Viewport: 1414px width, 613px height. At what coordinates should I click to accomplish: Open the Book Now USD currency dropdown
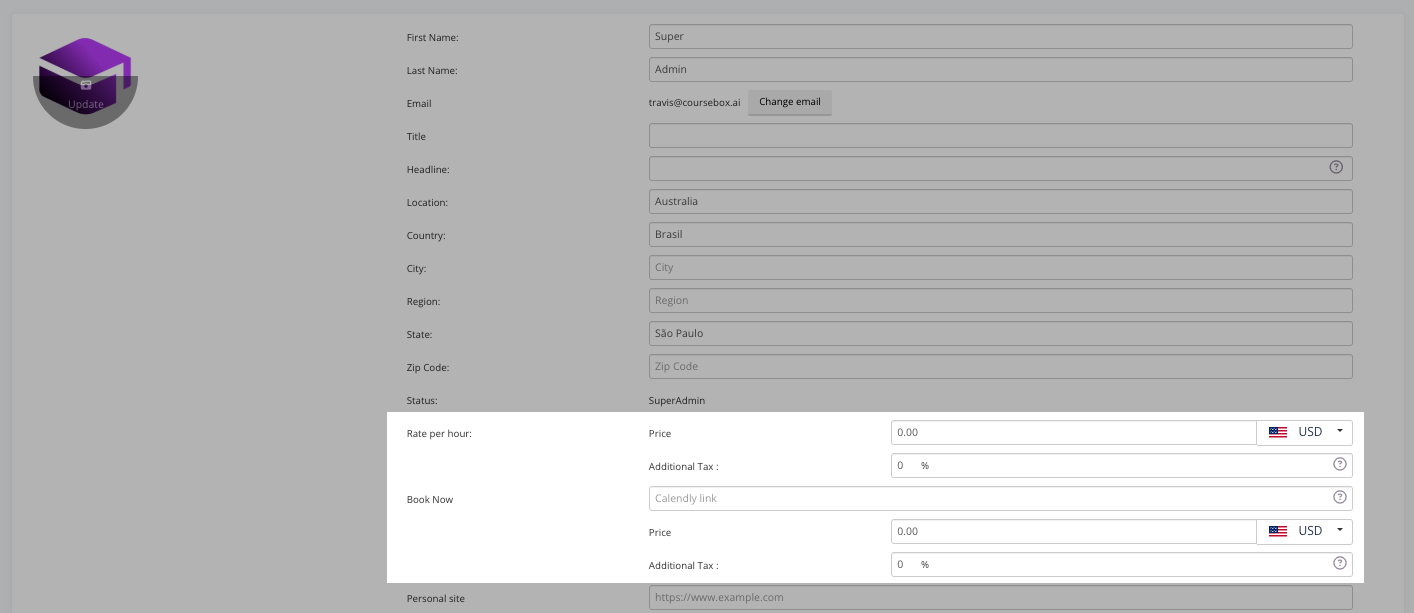1305,532
